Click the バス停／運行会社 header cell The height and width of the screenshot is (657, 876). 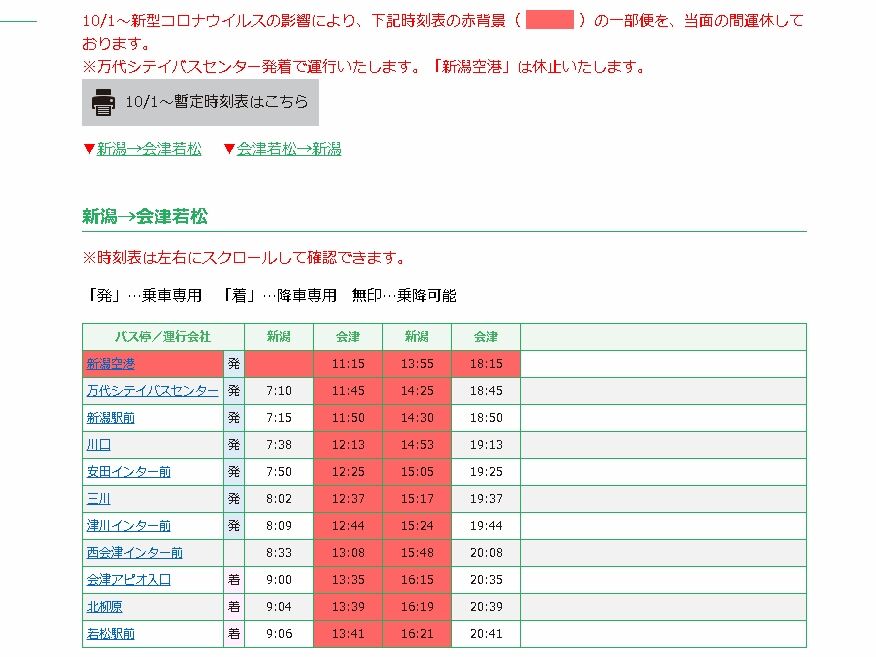pyautogui.click(x=163, y=337)
